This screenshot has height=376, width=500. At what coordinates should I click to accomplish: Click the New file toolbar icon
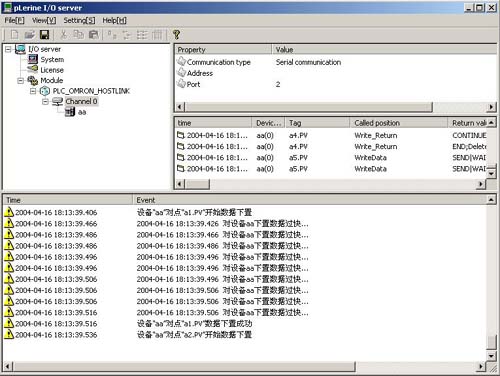tap(14, 34)
